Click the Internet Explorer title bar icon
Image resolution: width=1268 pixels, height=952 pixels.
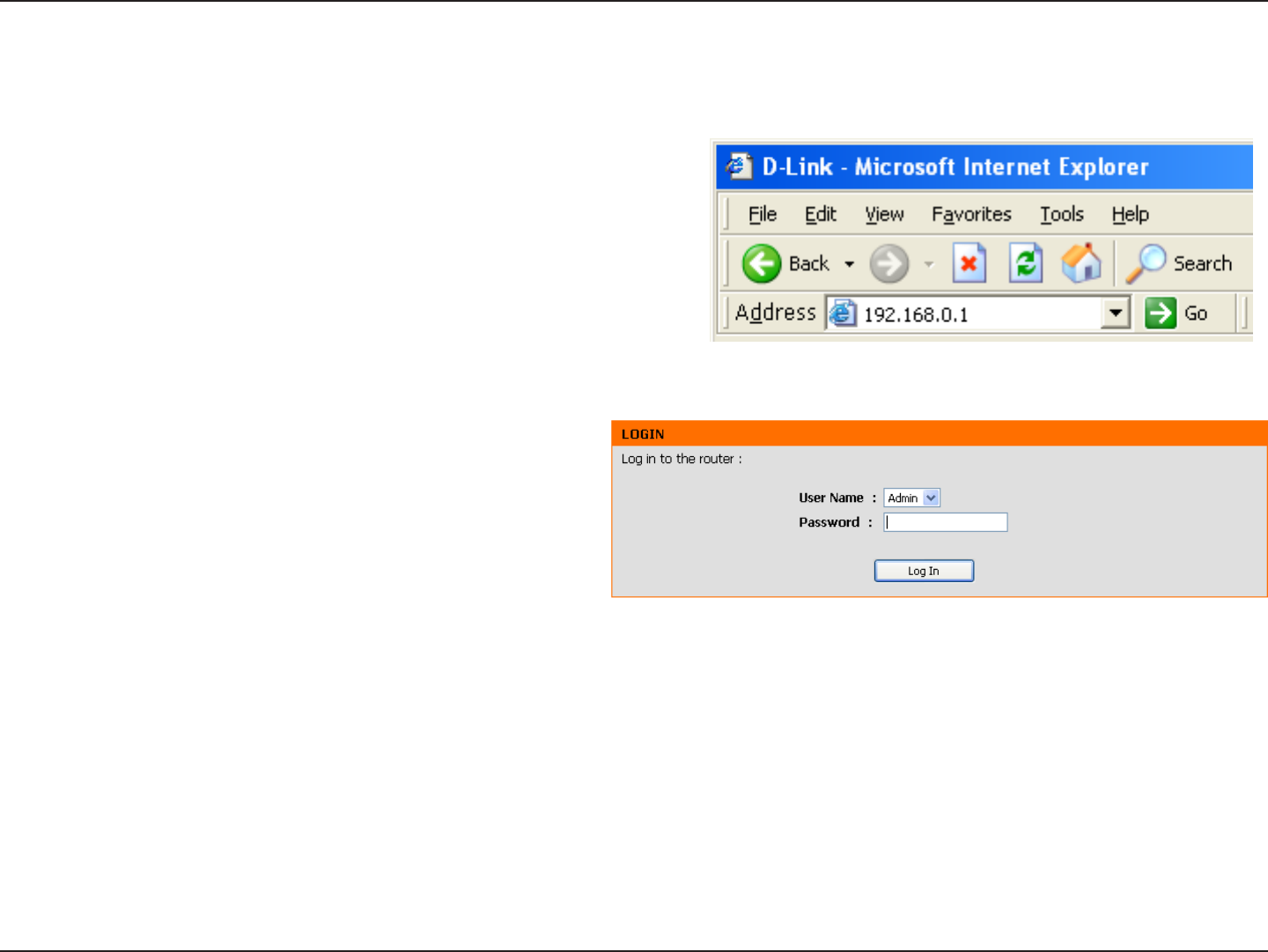tap(739, 166)
